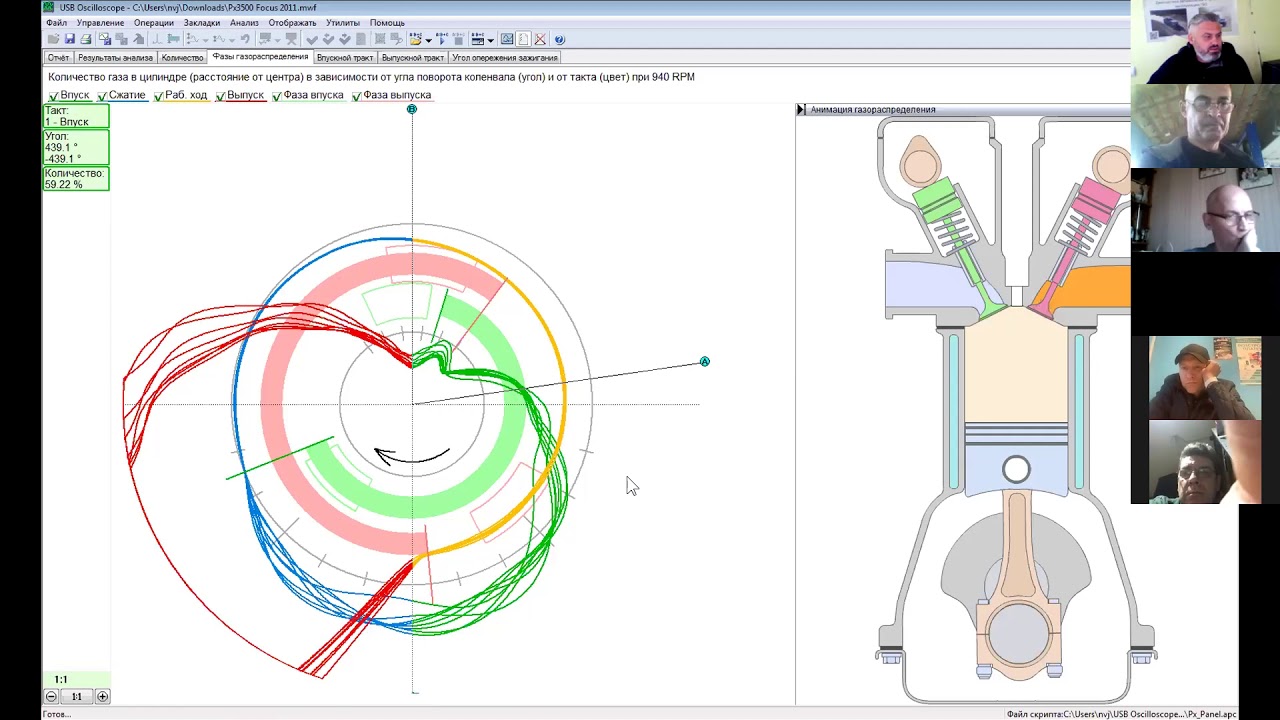This screenshot has height=720, width=1280.
Task: Open the dropdown arrow next to the second waveform icon
Action: click(x=232, y=39)
